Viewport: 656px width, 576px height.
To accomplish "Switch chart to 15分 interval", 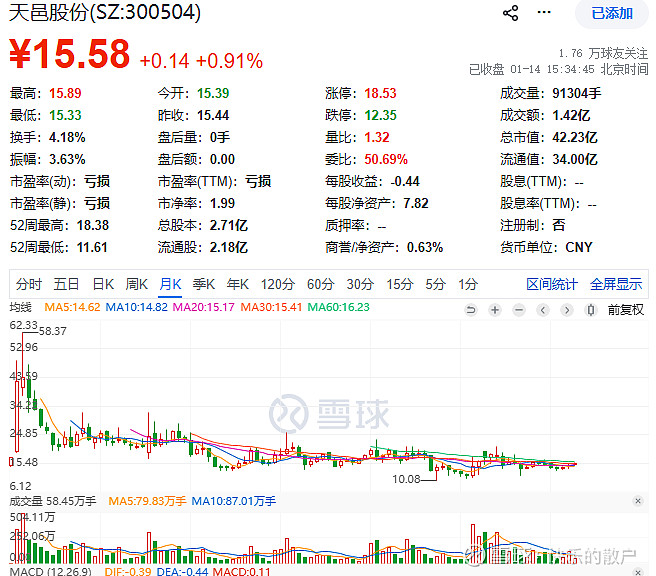I will click(400, 284).
